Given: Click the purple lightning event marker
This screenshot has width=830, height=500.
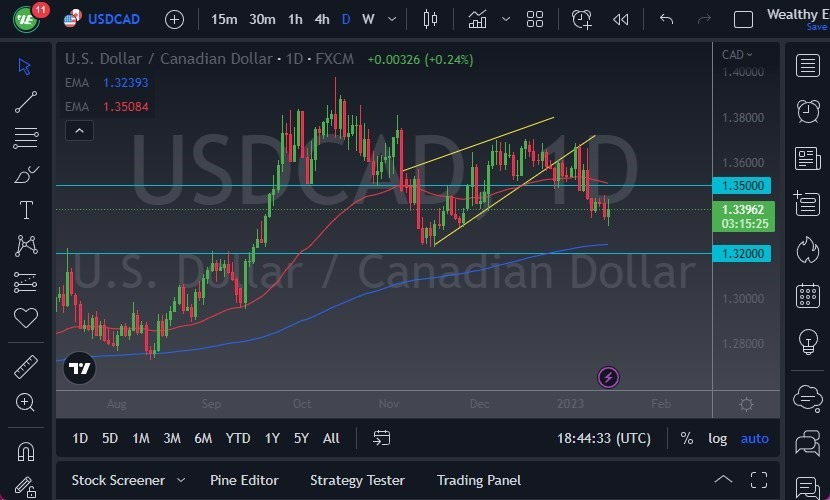Looking at the screenshot, I should click(x=608, y=377).
